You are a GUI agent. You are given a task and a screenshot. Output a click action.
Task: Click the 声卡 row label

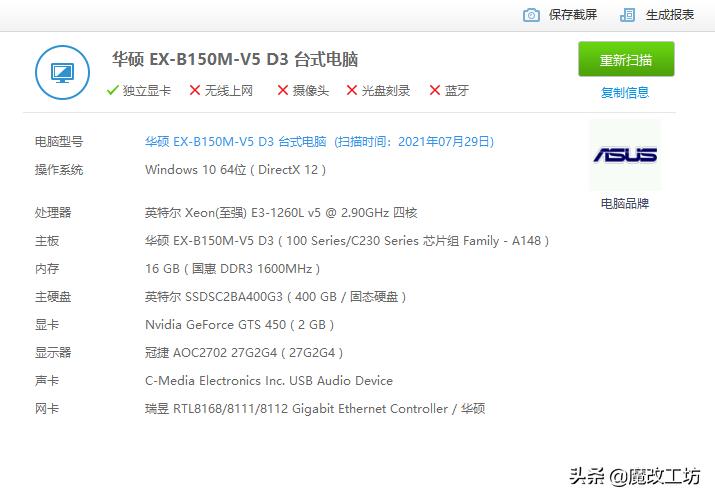47,381
